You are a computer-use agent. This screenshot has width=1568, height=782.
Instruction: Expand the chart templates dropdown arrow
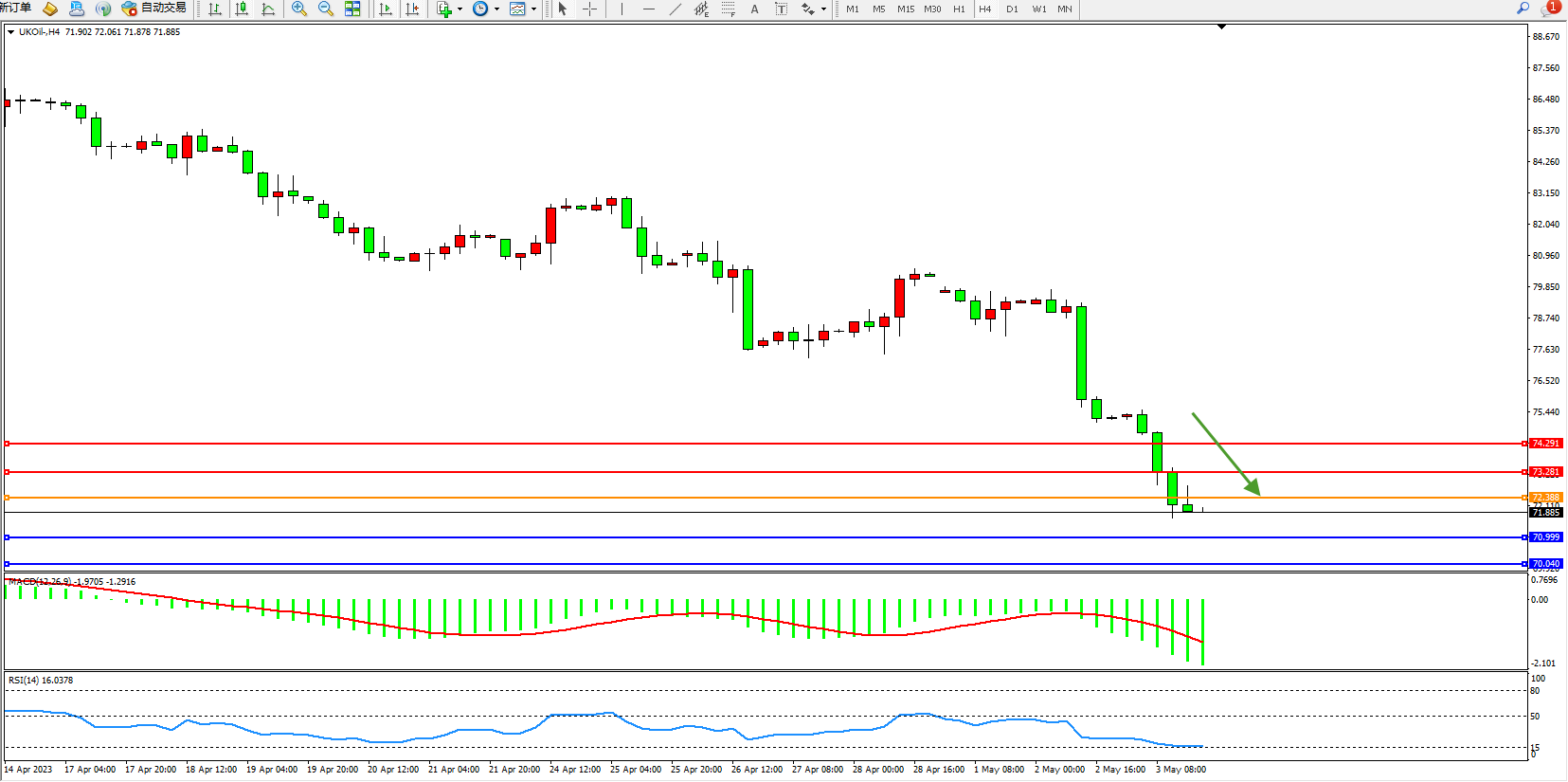point(533,9)
